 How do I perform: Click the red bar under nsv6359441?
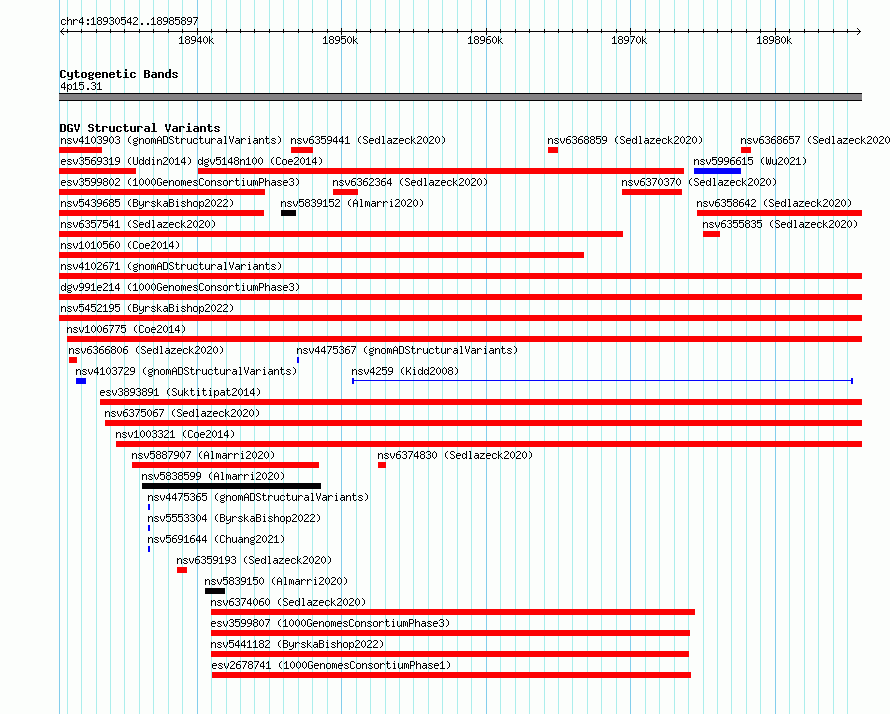pos(302,150)
